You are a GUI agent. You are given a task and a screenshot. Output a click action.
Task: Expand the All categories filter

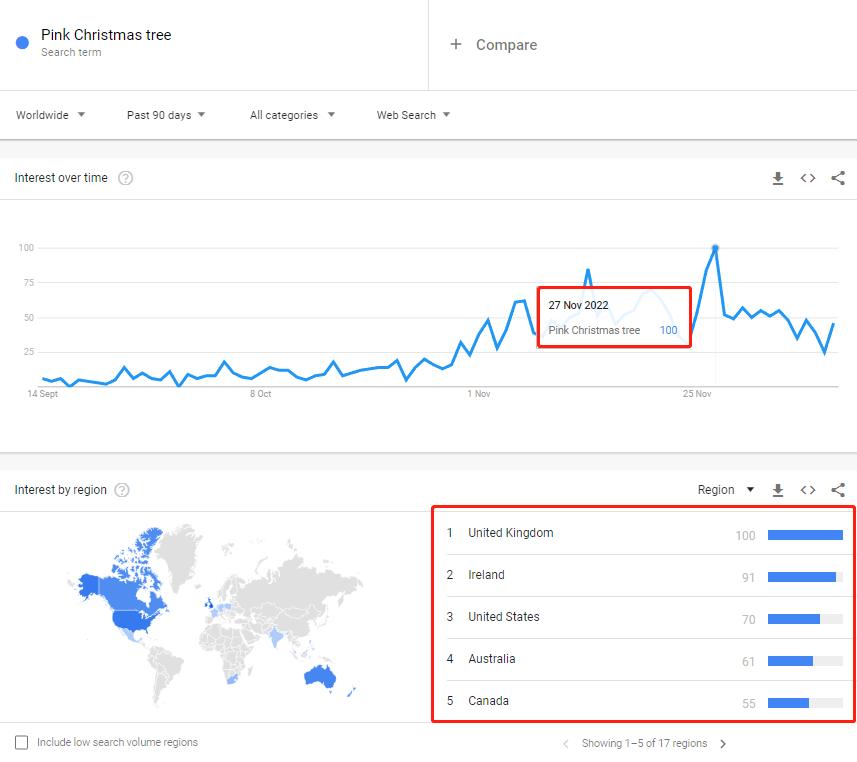click(292, 115)
